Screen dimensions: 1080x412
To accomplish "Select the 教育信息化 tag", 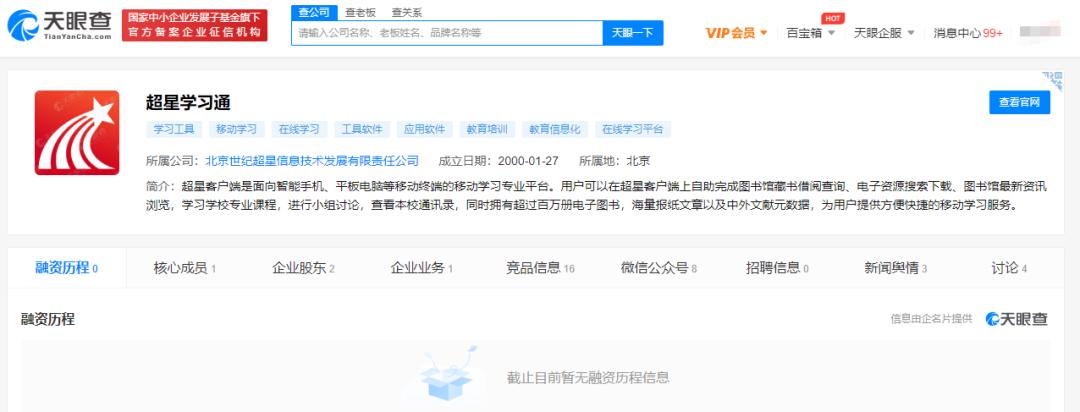I will pyautogui.click(x=555, y=129).
